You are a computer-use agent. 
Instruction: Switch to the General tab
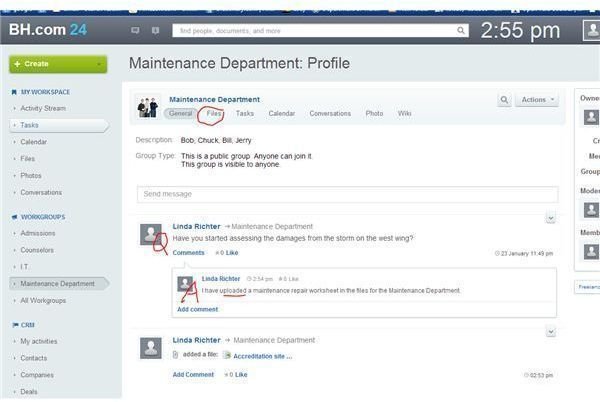click(181, 113)
